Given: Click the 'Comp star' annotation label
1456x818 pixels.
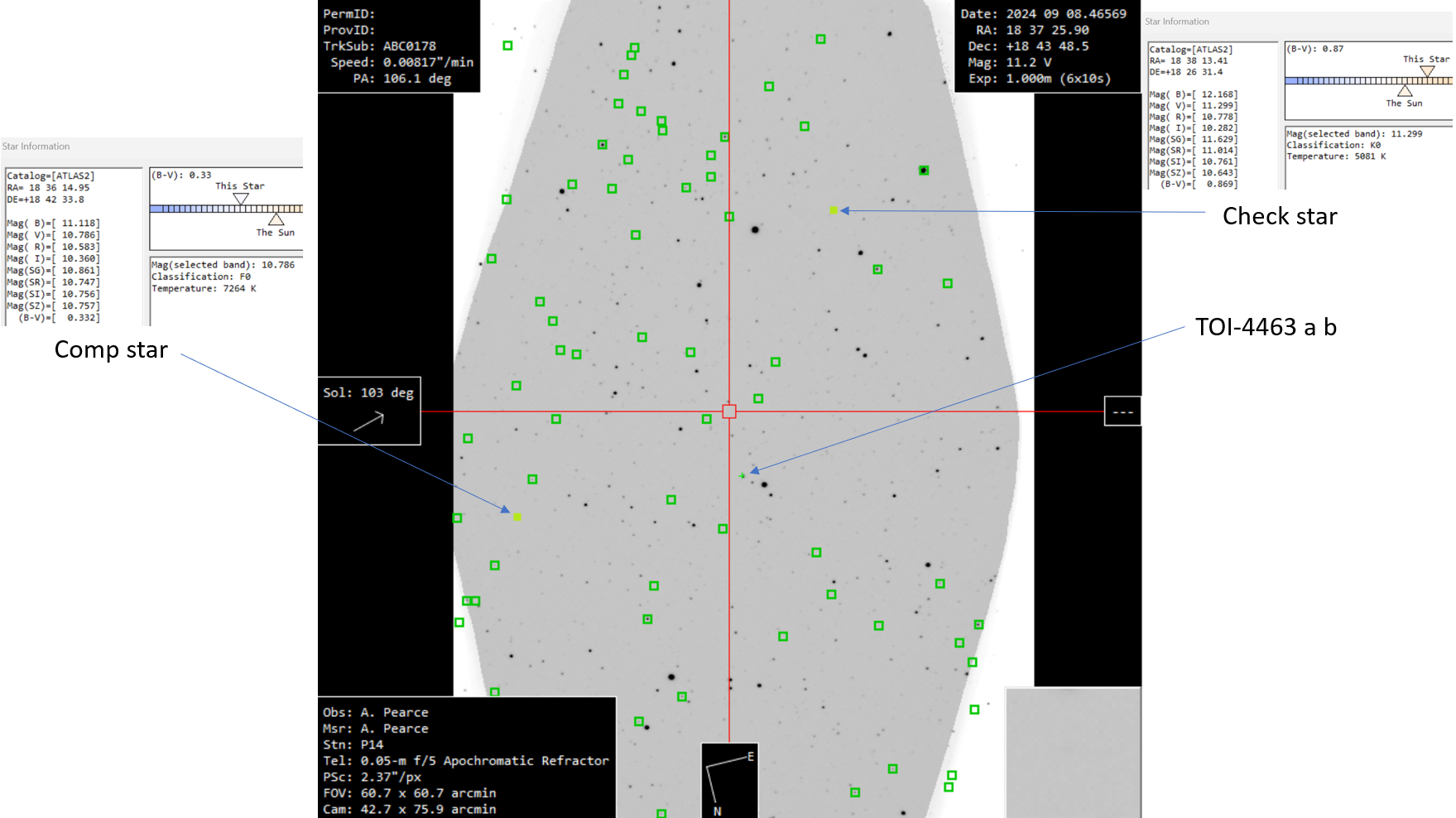Looking at the screenshot, I should 111,349.
